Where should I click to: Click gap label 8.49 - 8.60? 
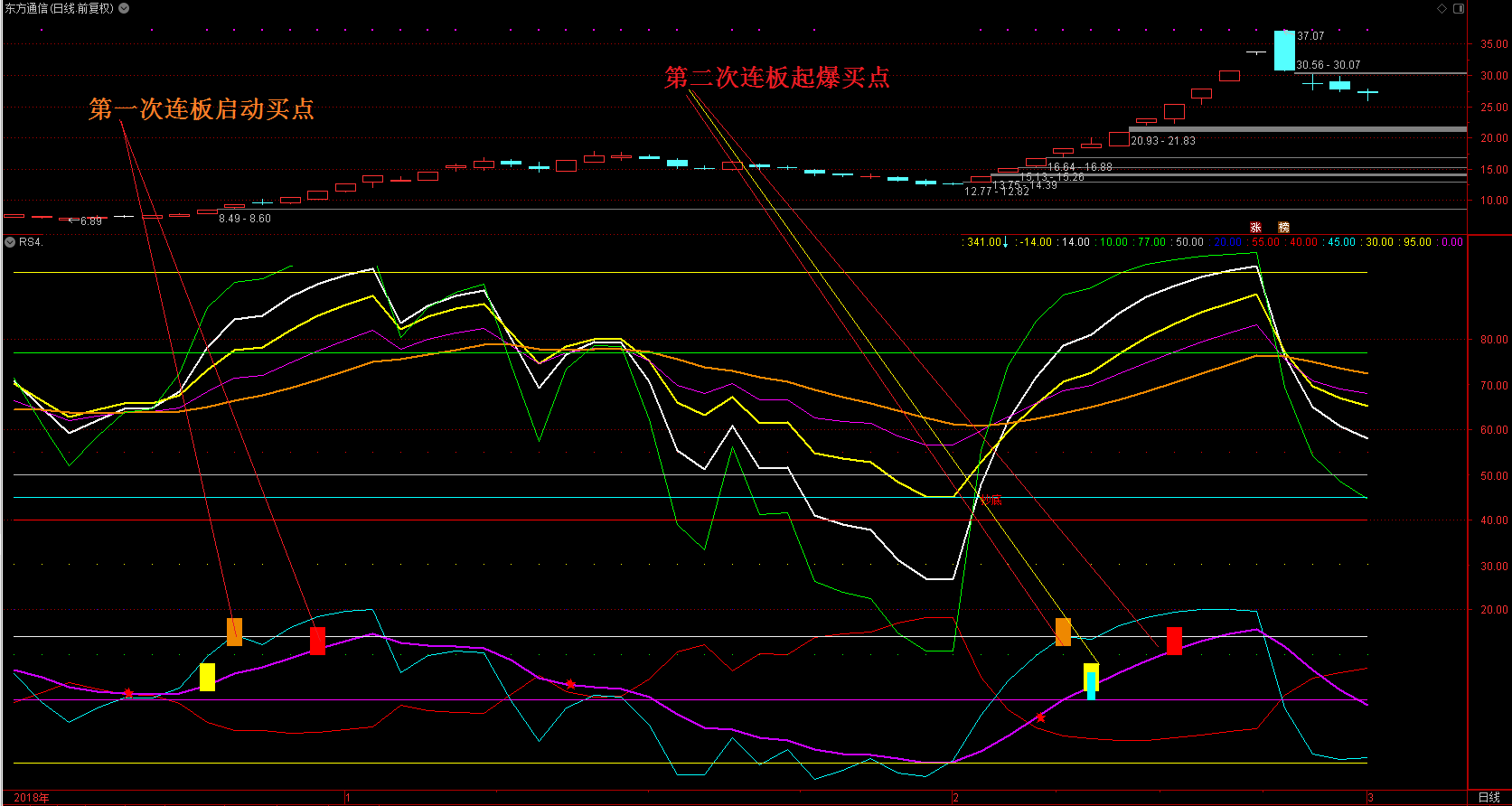(245, 219)
